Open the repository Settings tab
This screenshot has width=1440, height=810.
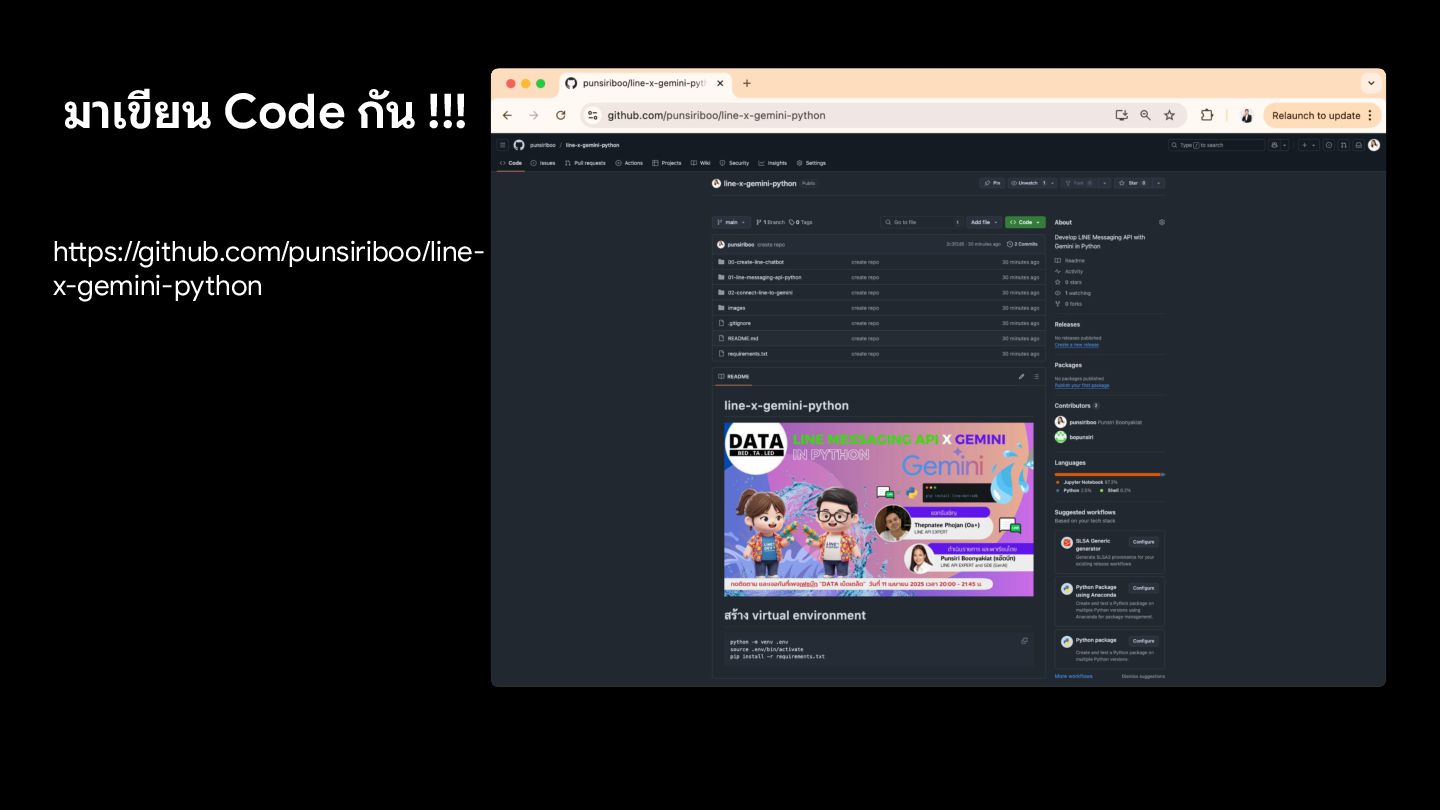pyautogui.click(x=811, y=163)
